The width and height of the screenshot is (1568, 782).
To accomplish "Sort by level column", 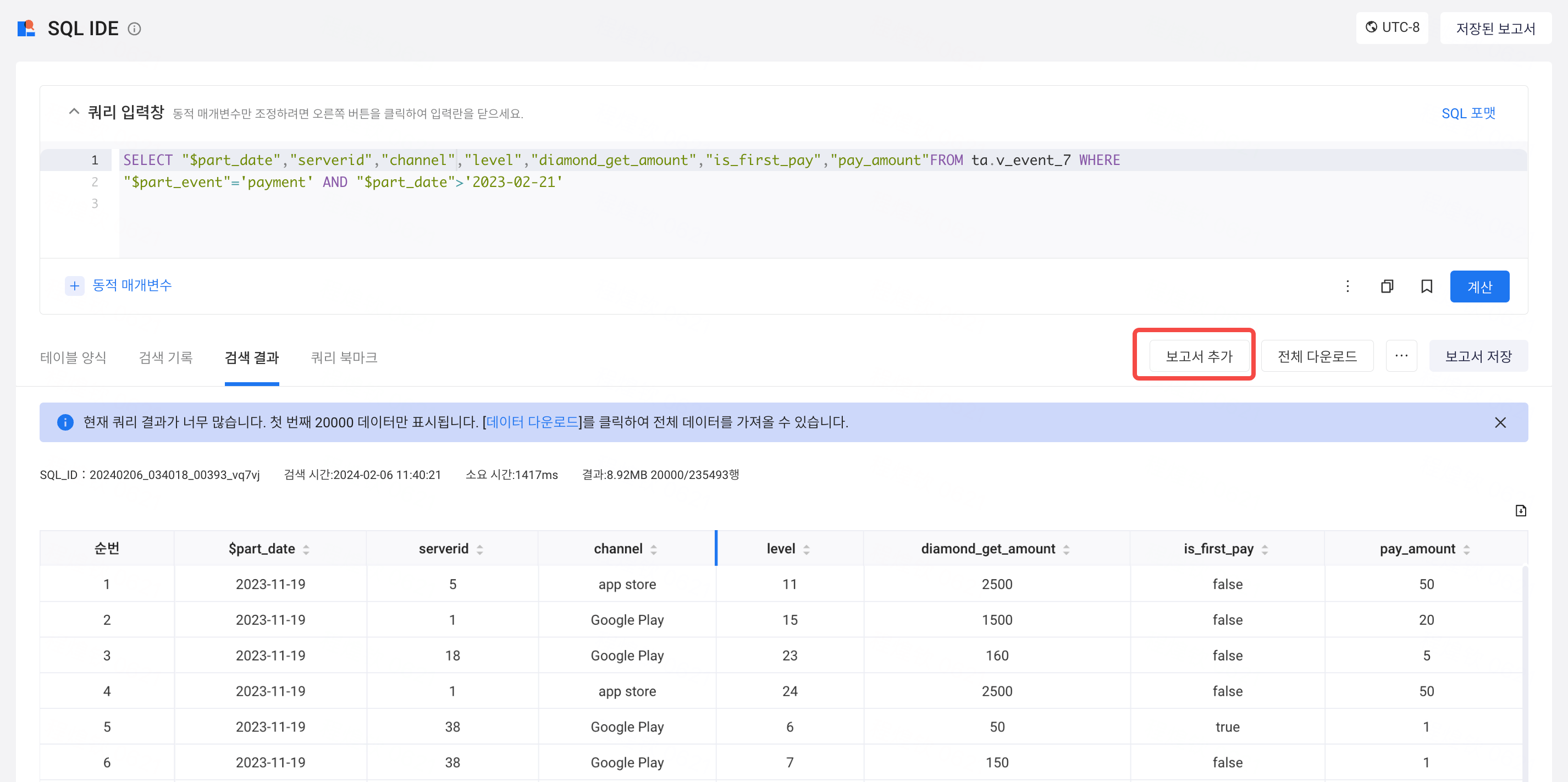I will [807, 549].
